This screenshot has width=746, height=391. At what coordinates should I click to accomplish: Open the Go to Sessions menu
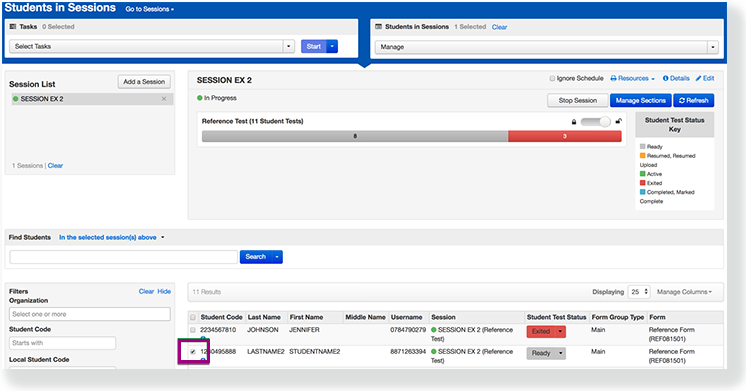[149, 9]
